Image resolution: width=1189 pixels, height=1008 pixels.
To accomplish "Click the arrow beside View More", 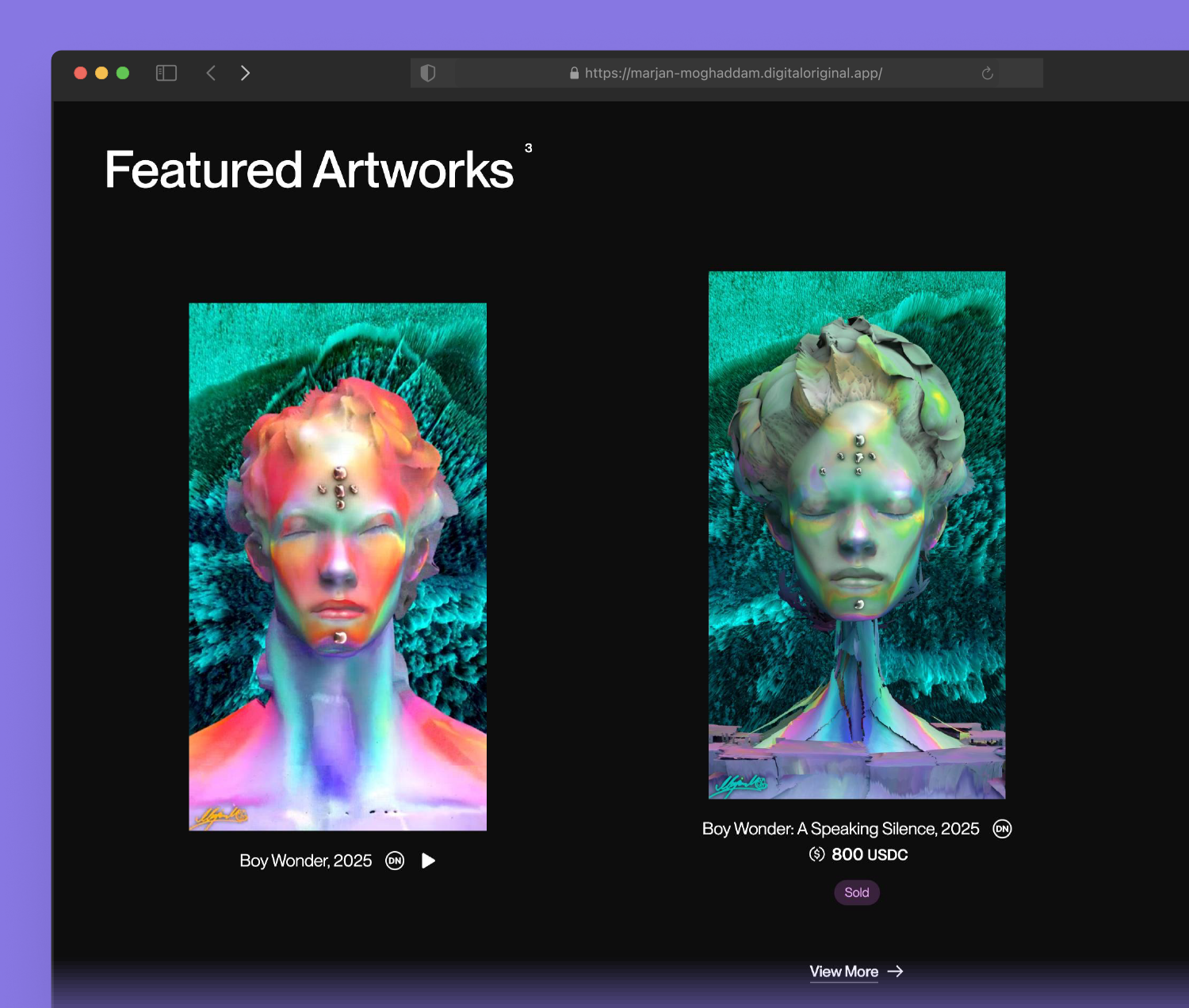I will pos(896,972).
